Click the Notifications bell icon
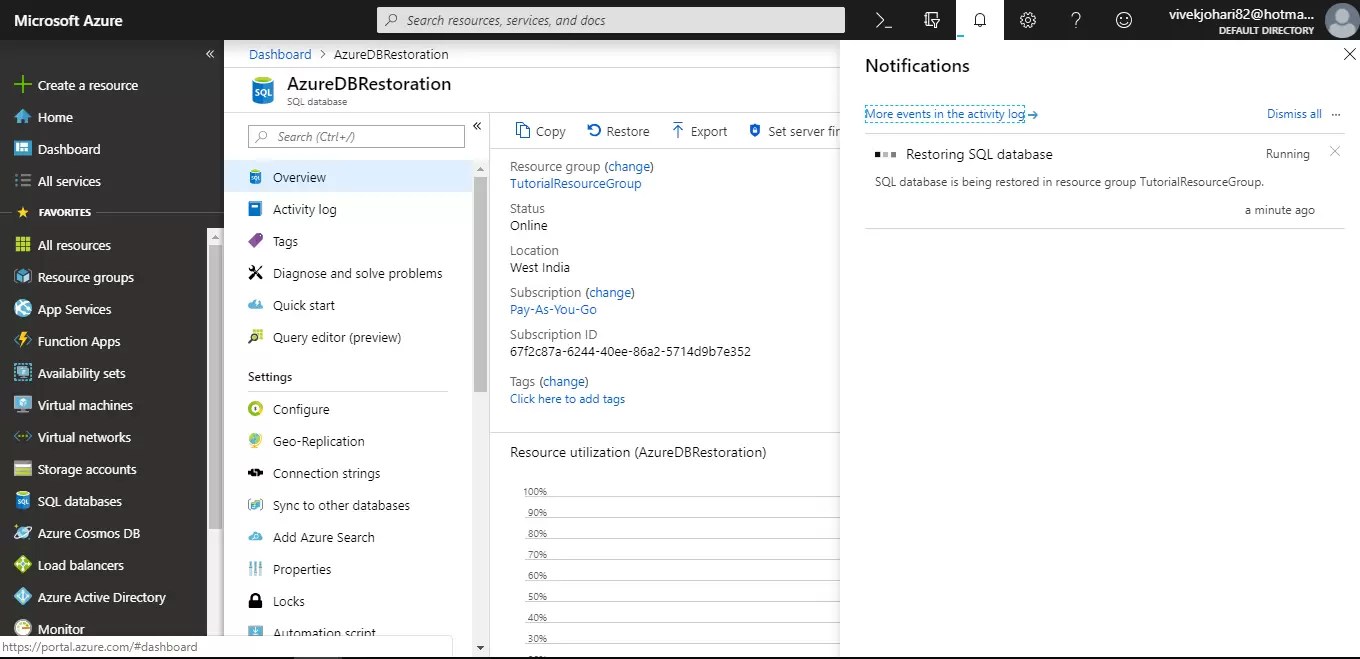The image size is (1360, 659). pyautogui.click(x=980, y=20)
